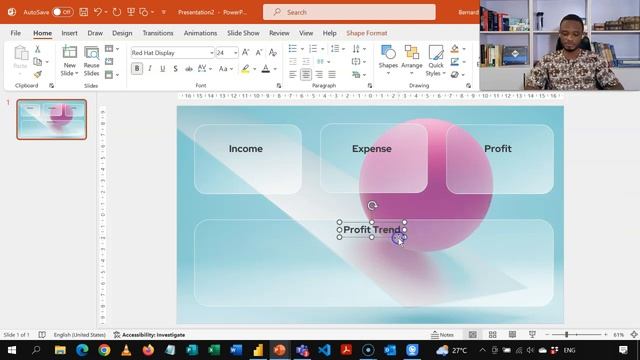
Task: Click the zoom slider handle
Action: (567, 335)
